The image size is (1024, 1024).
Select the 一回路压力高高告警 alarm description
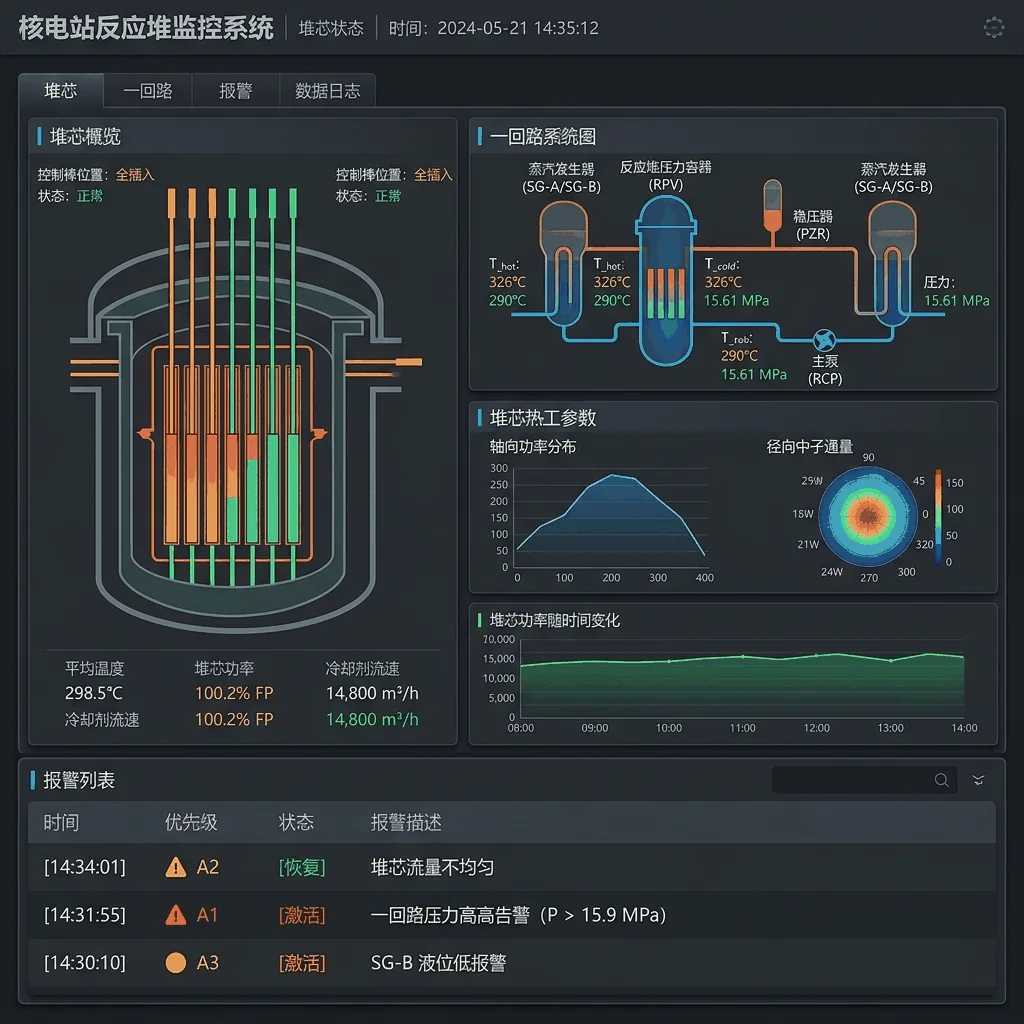[518, 915]
